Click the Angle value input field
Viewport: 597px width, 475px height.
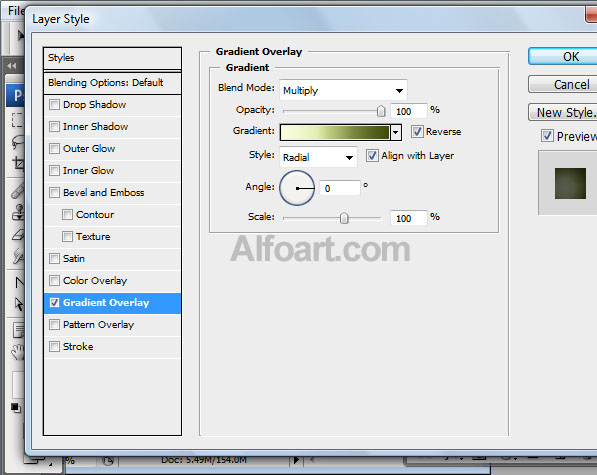[x=340, y=188]
